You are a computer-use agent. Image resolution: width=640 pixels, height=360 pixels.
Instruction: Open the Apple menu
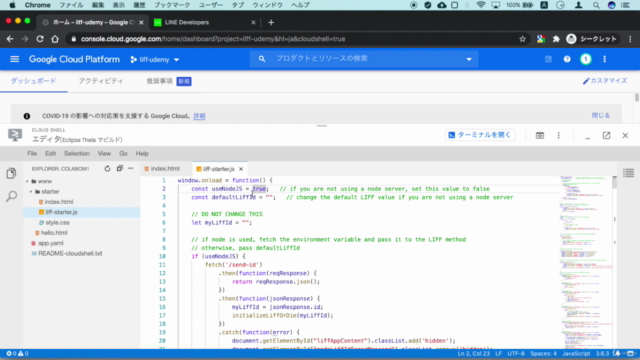coord(12,5)
